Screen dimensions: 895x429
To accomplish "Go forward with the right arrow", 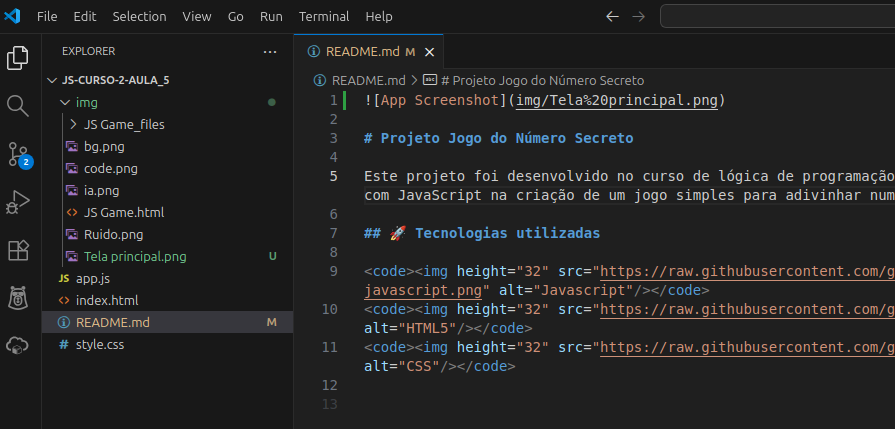I will 638,17.
